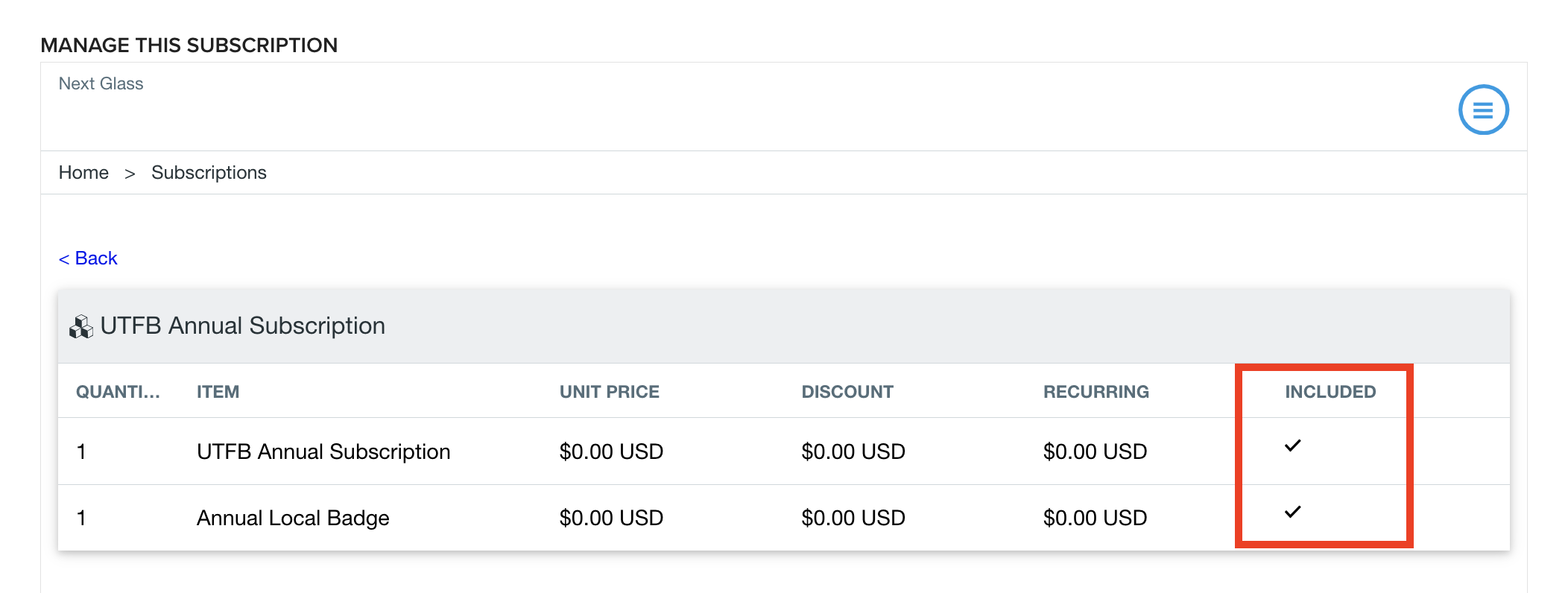Go back using the < Back link
This screenshot has width=1568, height=593.
88,259
